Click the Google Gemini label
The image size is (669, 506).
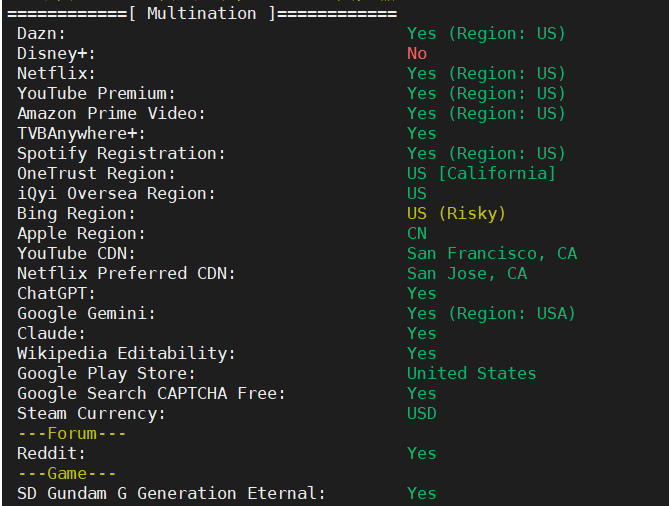click(86, 313)
